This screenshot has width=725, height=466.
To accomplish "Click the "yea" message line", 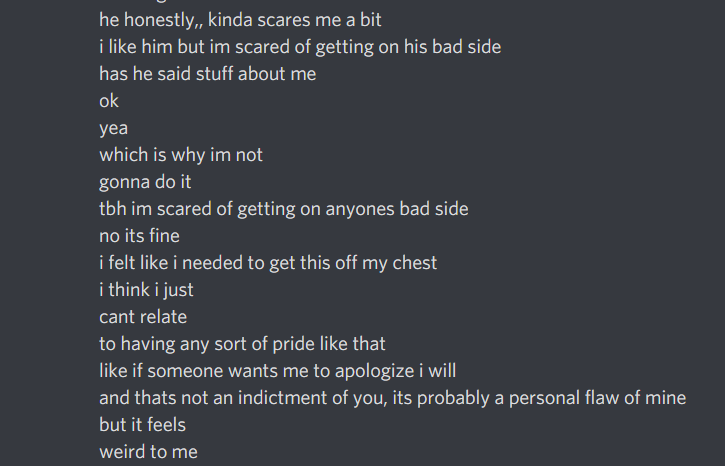I will 113,128.
